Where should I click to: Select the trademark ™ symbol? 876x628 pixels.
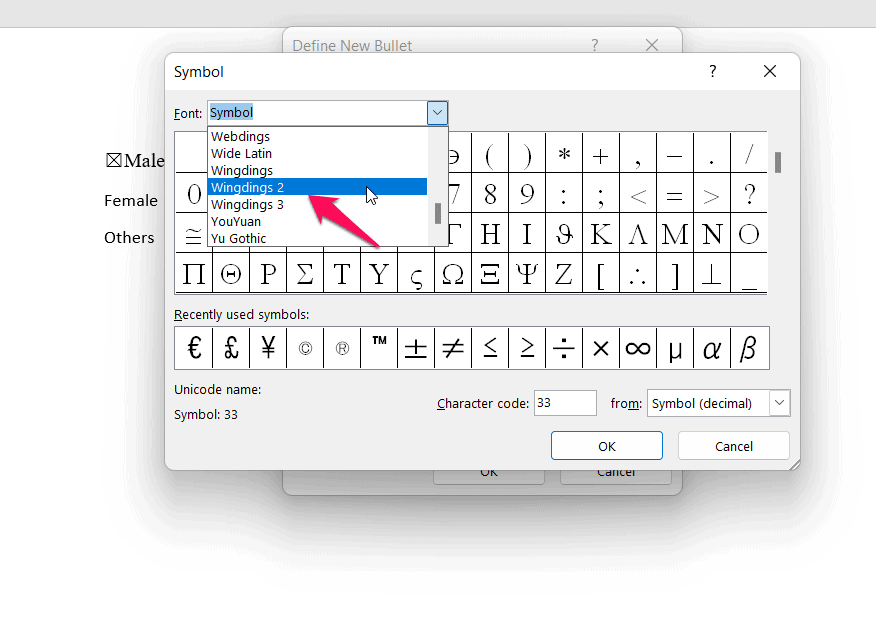click(379, 348)
